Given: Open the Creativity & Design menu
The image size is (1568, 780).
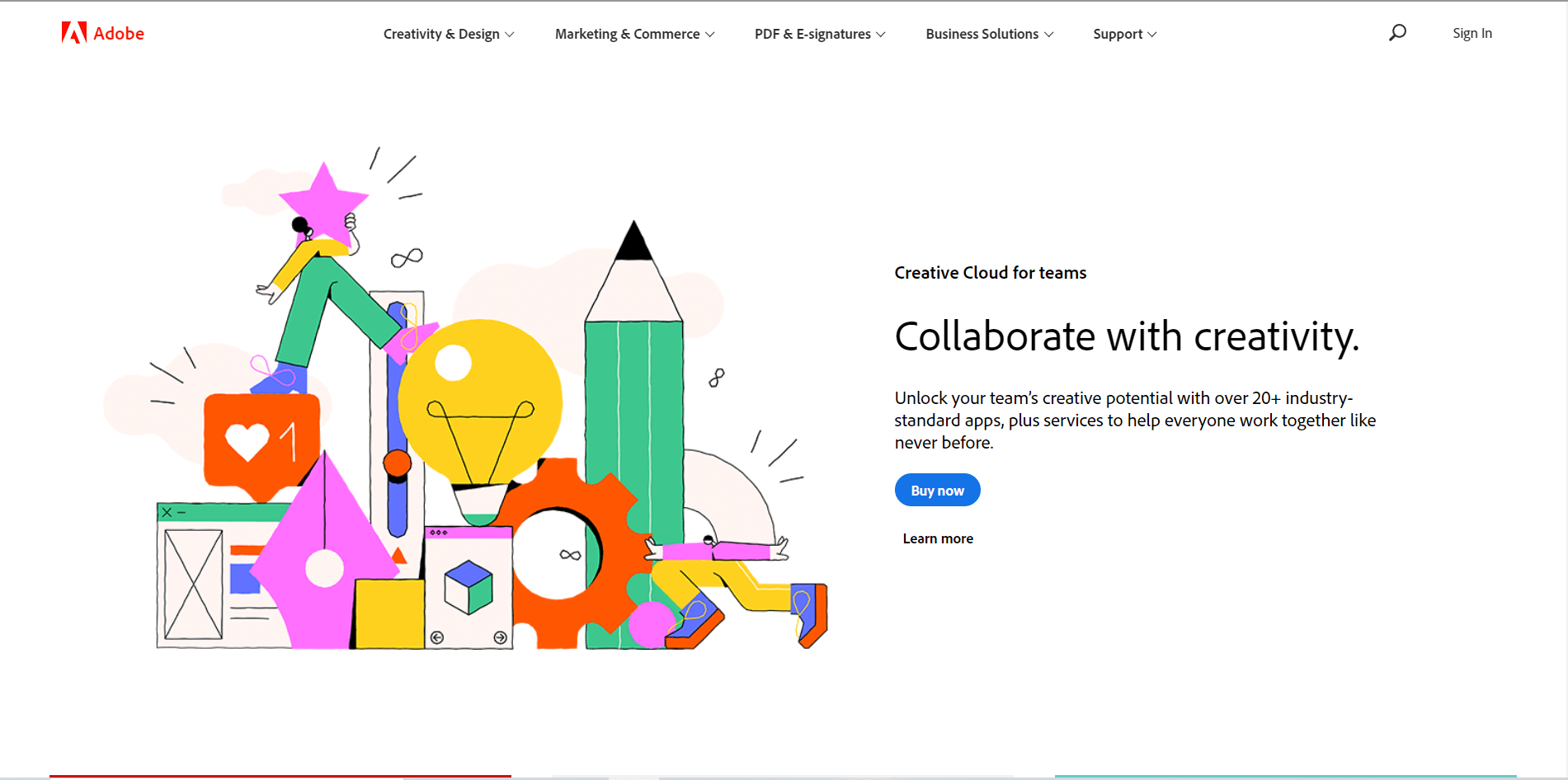Looking at the screenshot, I should [x=449, y=34].
